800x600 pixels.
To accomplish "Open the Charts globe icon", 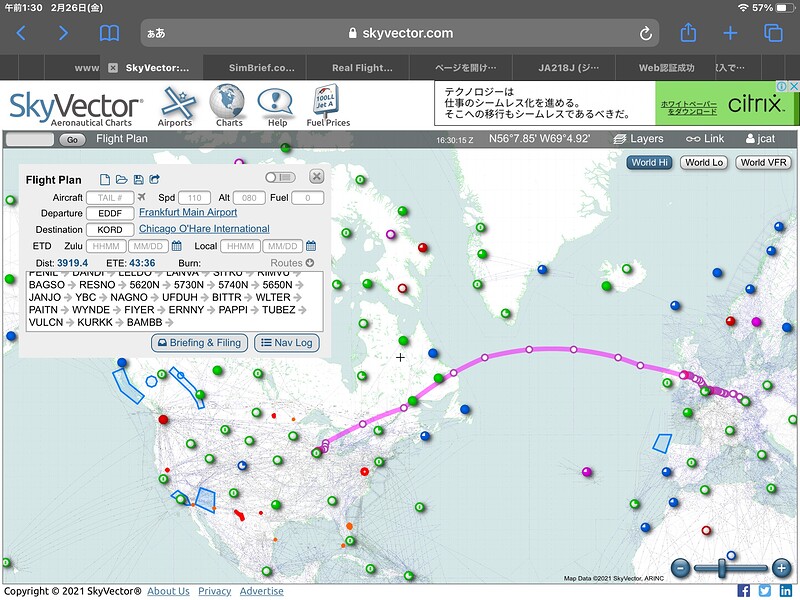I will pos(228,106).
